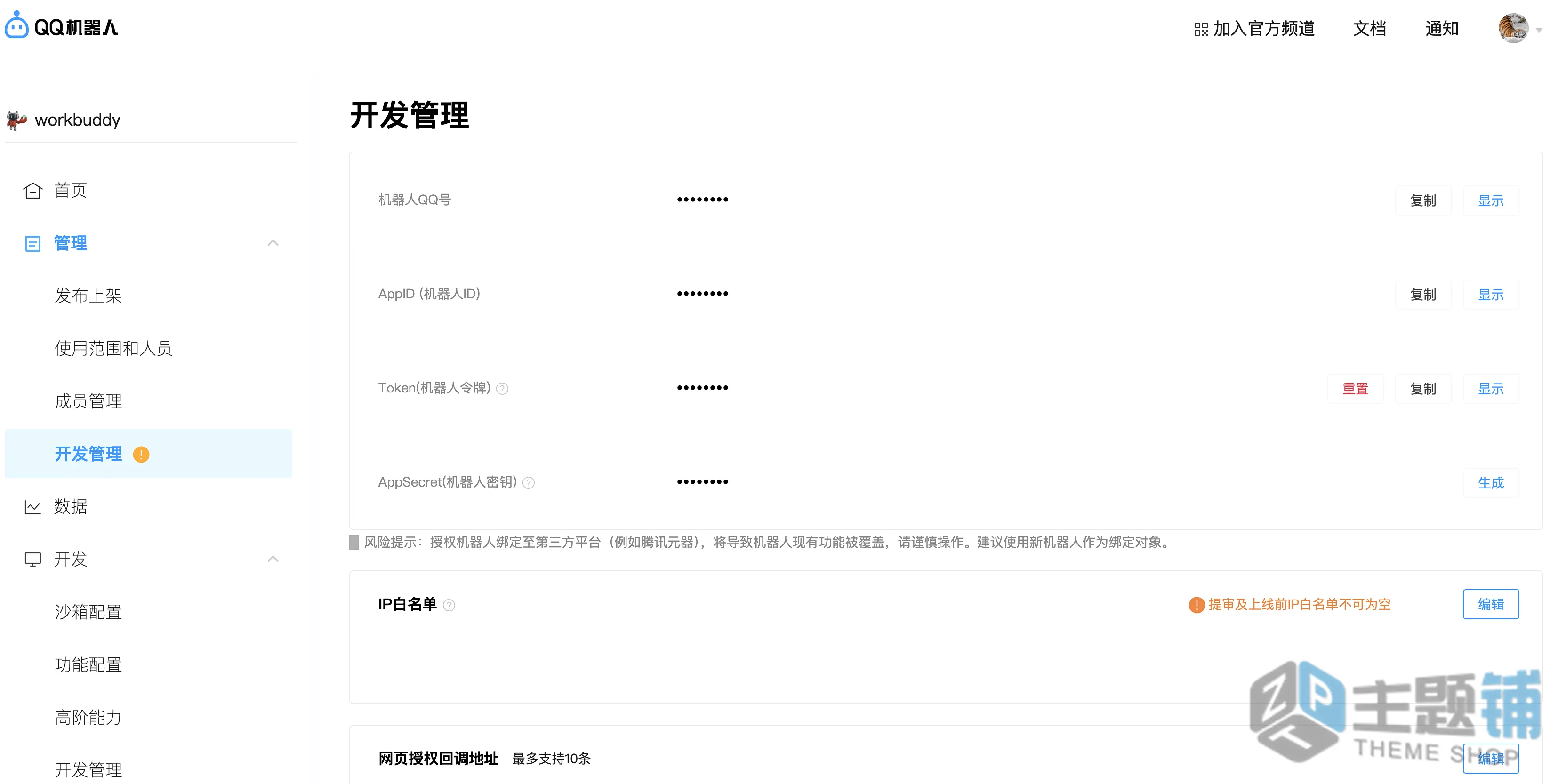This screenshot has width=1558, height=784.
Task: Show the Token value
Action: click(1491, 389)
